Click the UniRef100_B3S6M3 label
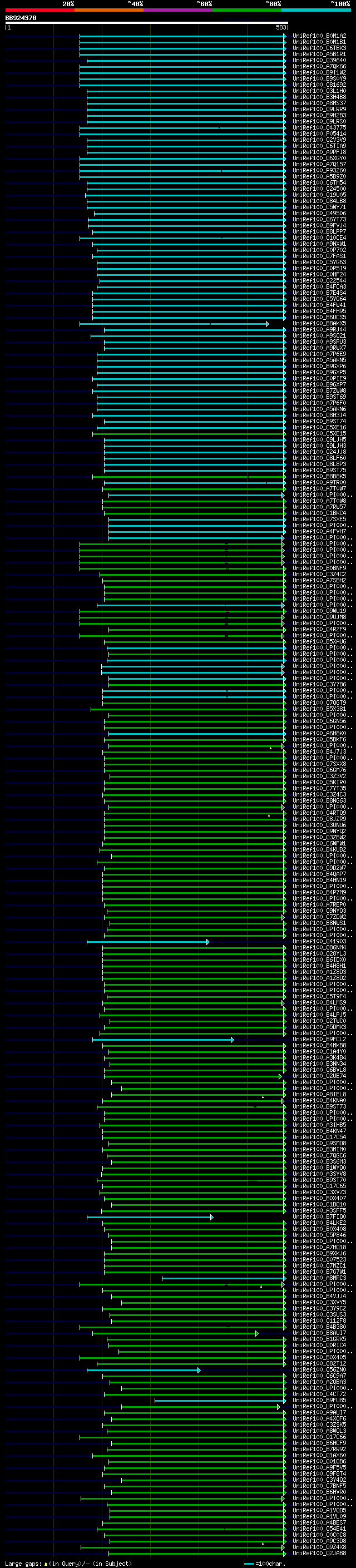Image resolution: width=356 pixels, height=1568 pixels. tap(319, 1162)
